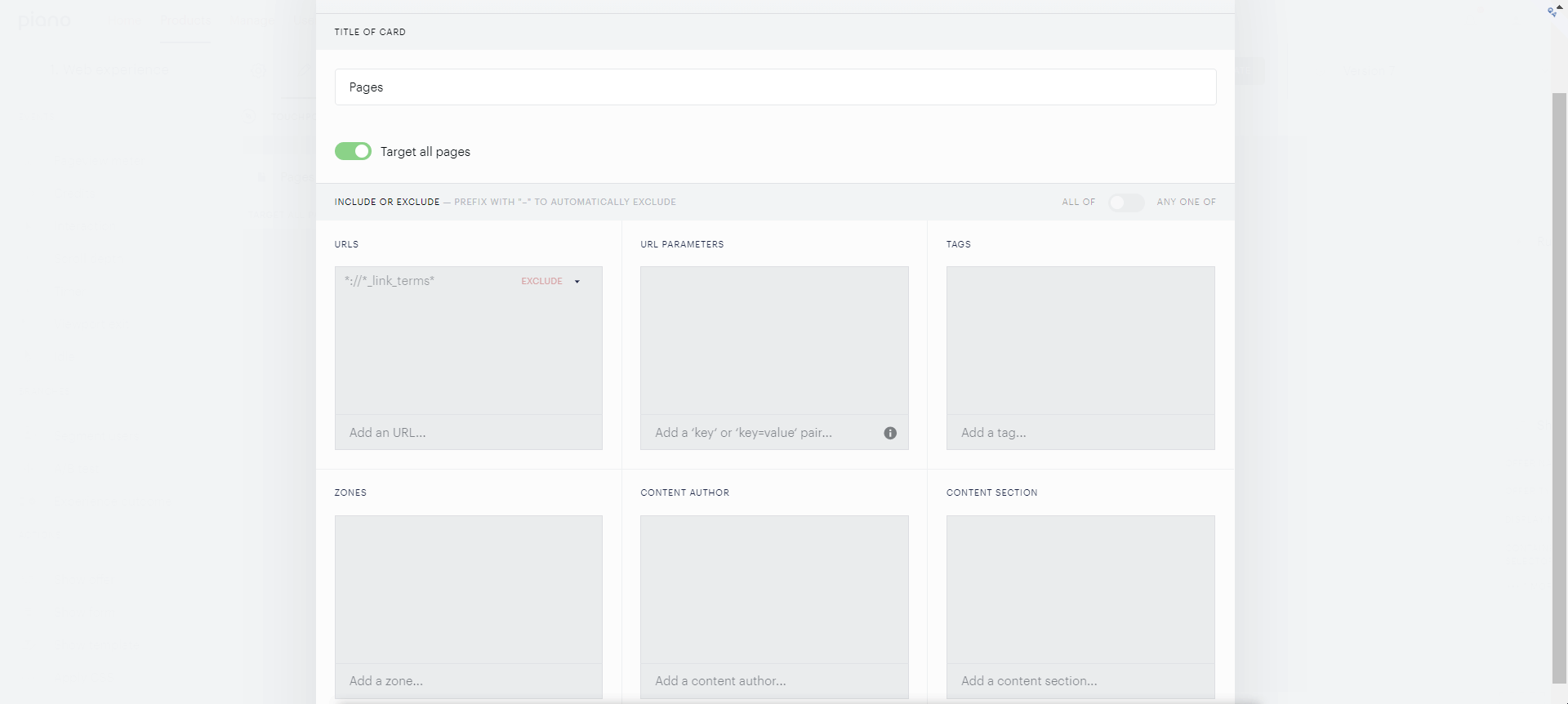1568x704 pixels.
Task: Click the INCLUDE OR EXCLUDE heading
Action: click(x=387, y=203)
